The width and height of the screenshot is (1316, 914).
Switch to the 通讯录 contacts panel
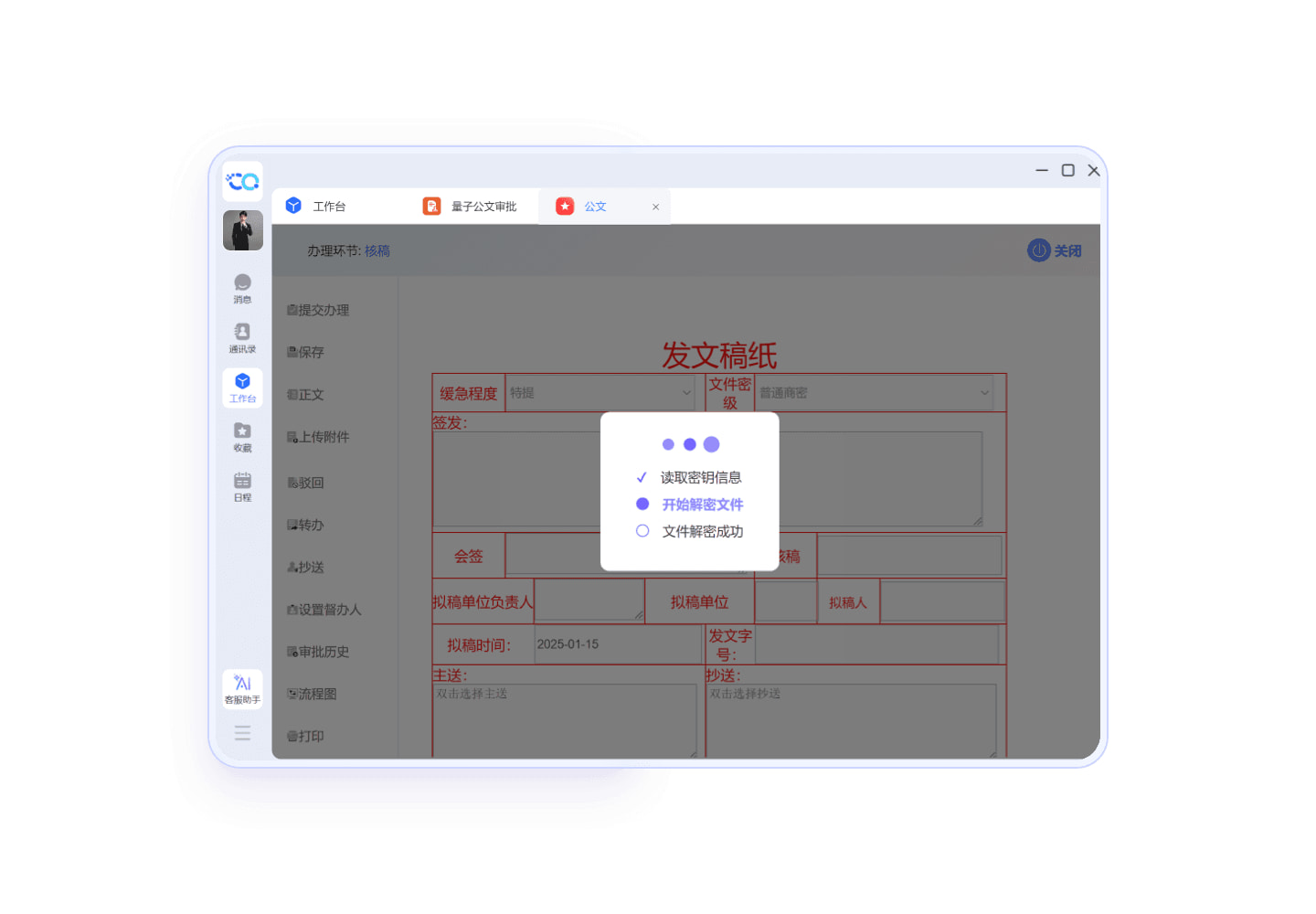pos(242,337)
